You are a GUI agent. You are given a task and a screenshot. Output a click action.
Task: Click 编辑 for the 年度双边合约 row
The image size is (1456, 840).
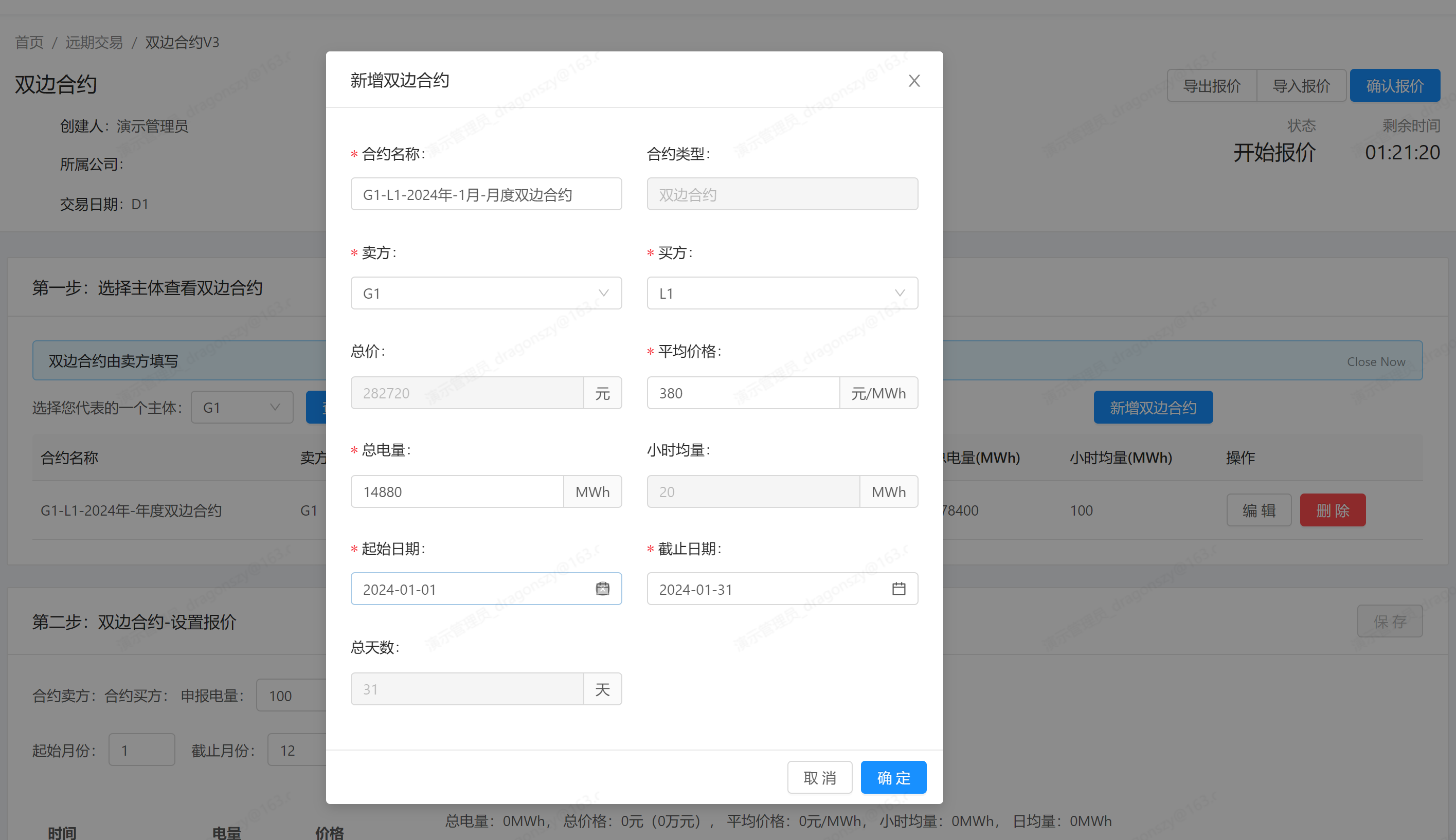point(1259,510)
